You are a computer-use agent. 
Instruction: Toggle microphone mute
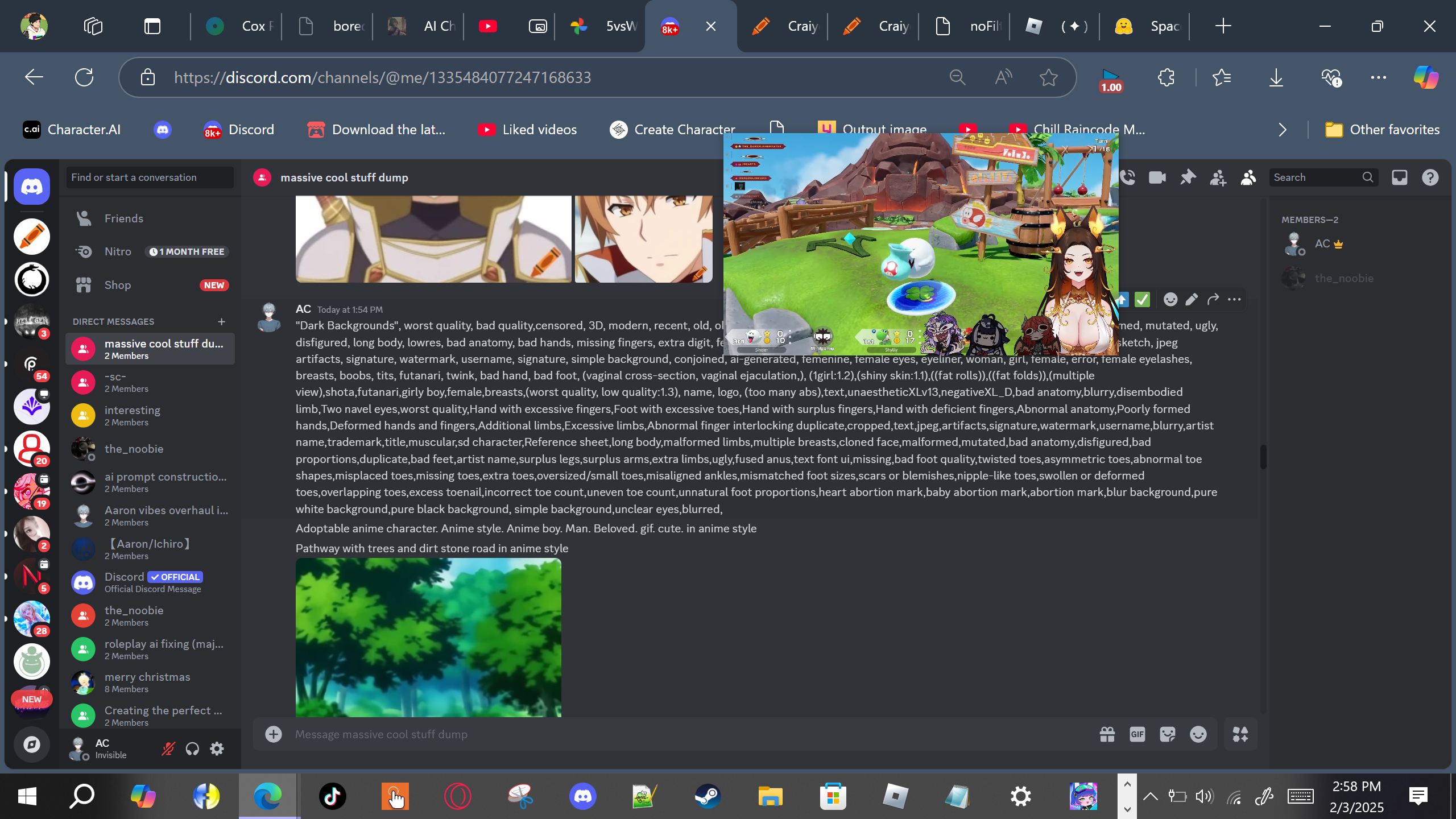click(168, 748)
